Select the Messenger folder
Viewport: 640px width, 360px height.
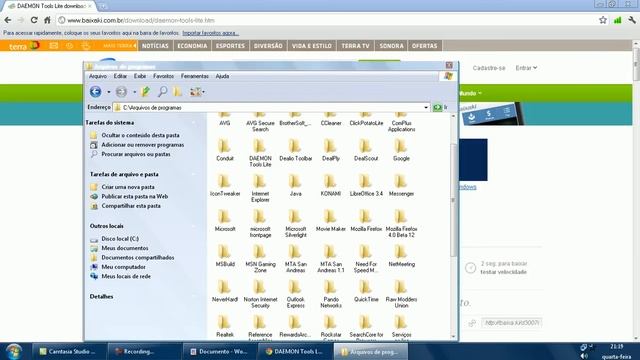(401, 186)
